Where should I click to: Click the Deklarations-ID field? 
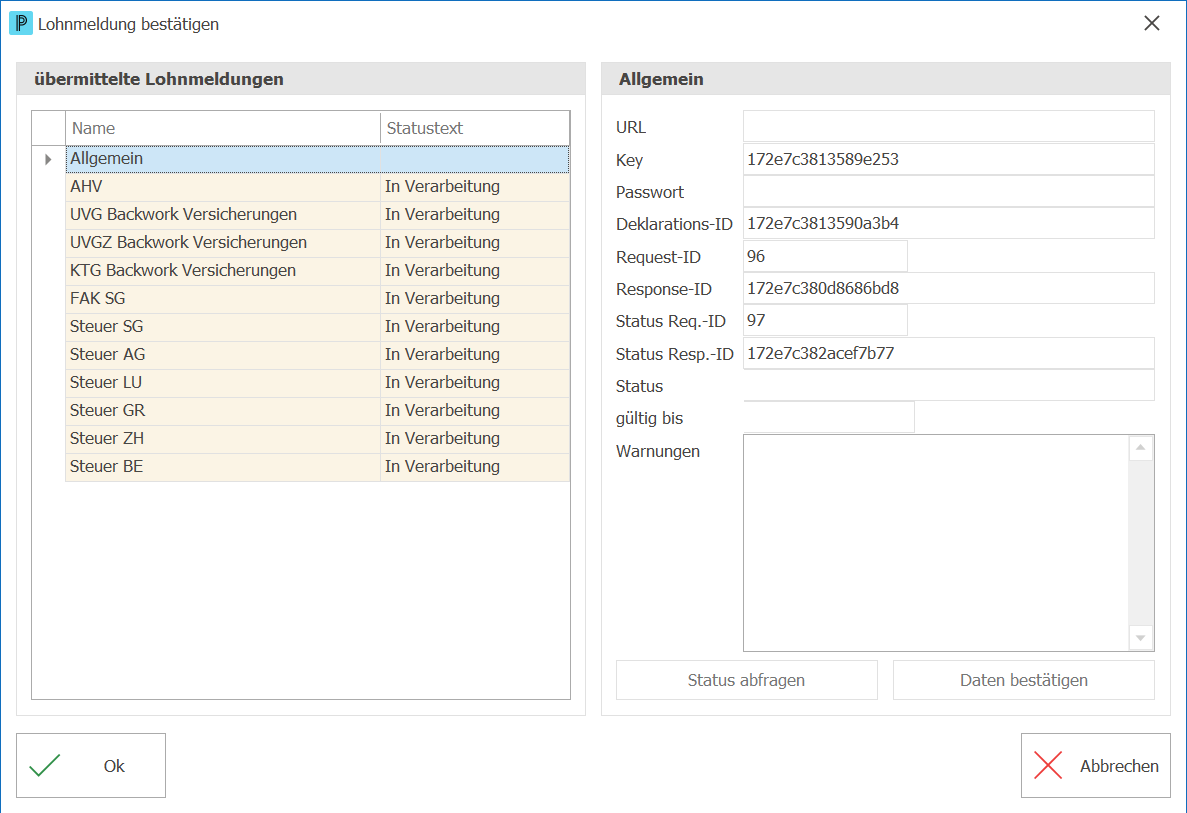point(949,223)
